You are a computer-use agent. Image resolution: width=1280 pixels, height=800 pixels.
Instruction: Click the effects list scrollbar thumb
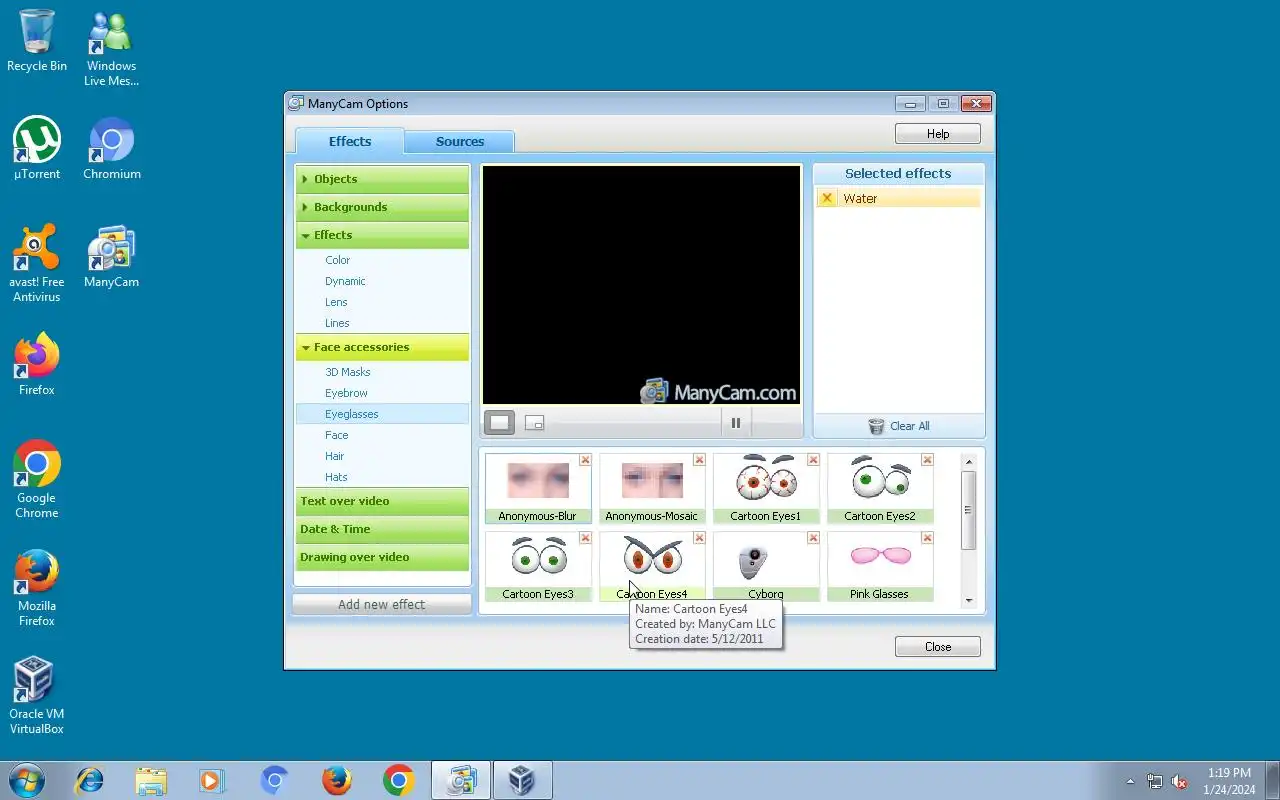968,510
